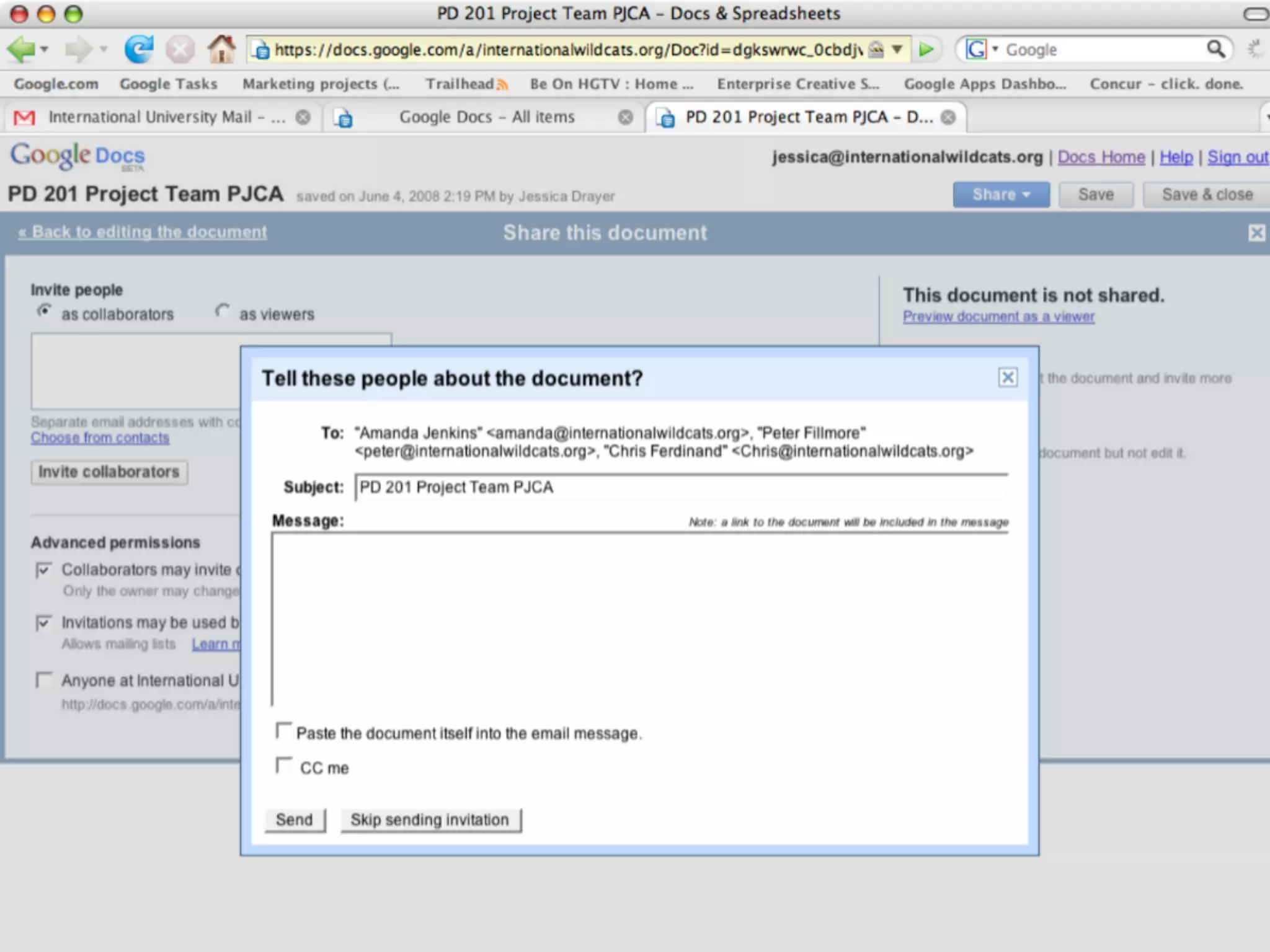Image resolution: width=1270 pixels, height=952 pixels.
Task: Click the grey forward arrow button
Action: point(79,49)
